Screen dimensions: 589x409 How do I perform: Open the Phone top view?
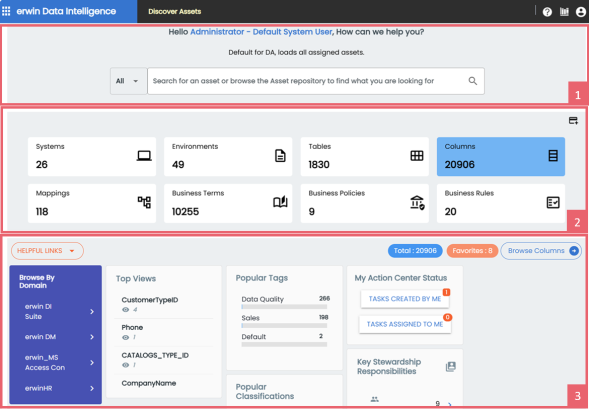click(x=132, y=328)
